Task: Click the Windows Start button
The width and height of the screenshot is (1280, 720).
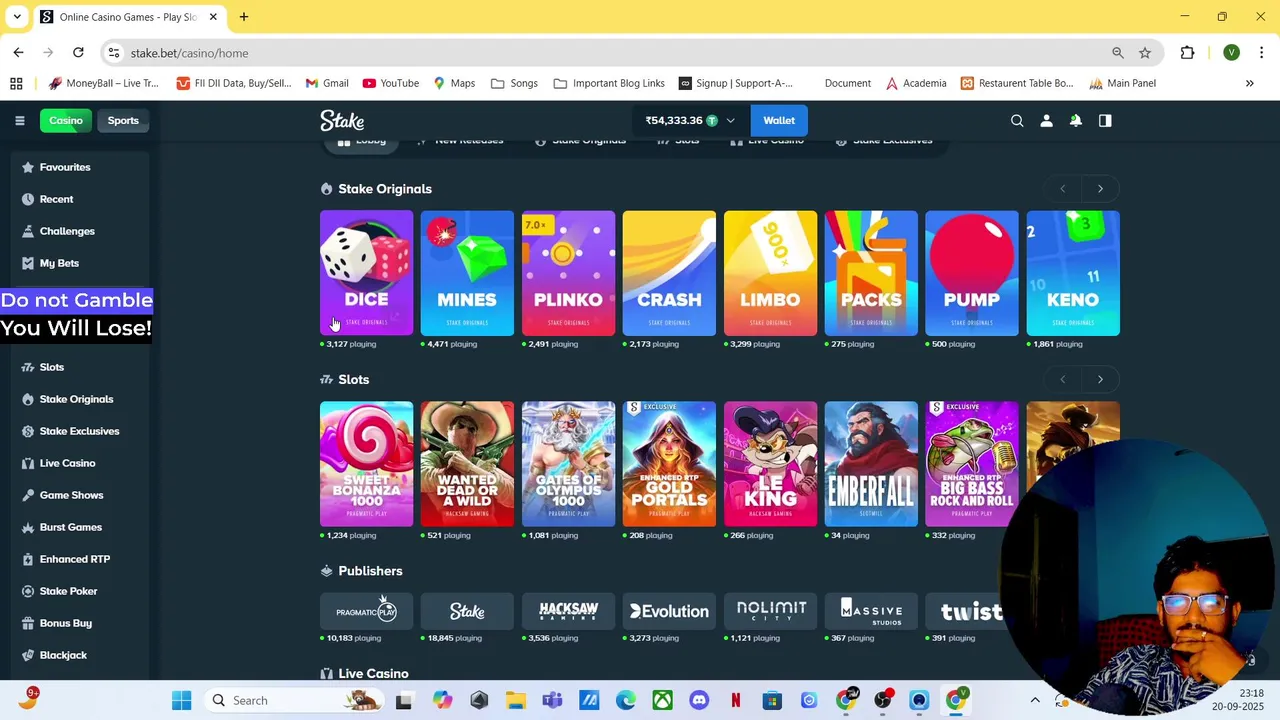Action: coord(181,700)
